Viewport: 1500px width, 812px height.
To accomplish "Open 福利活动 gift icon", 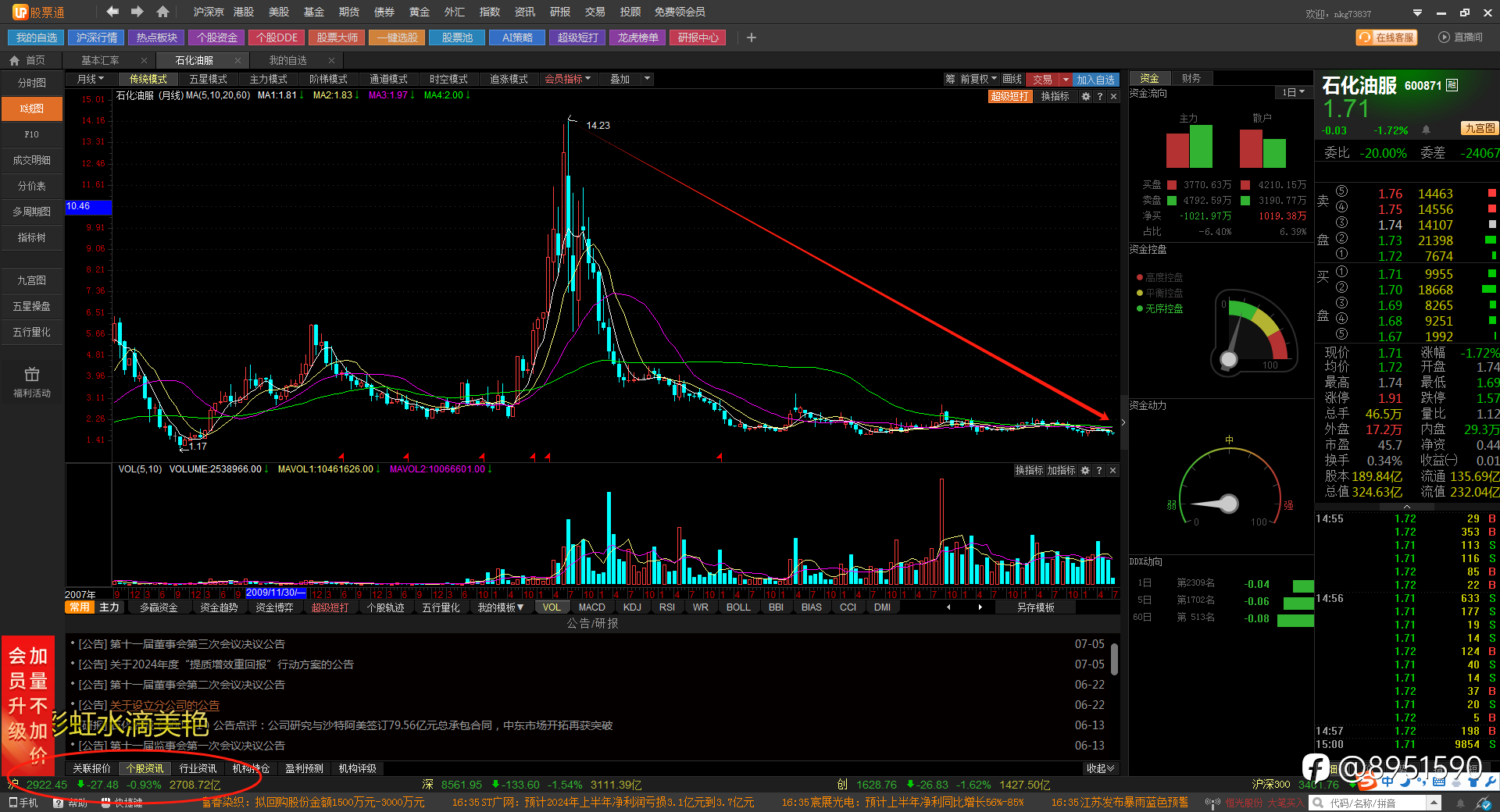I will tap(32, 382).
